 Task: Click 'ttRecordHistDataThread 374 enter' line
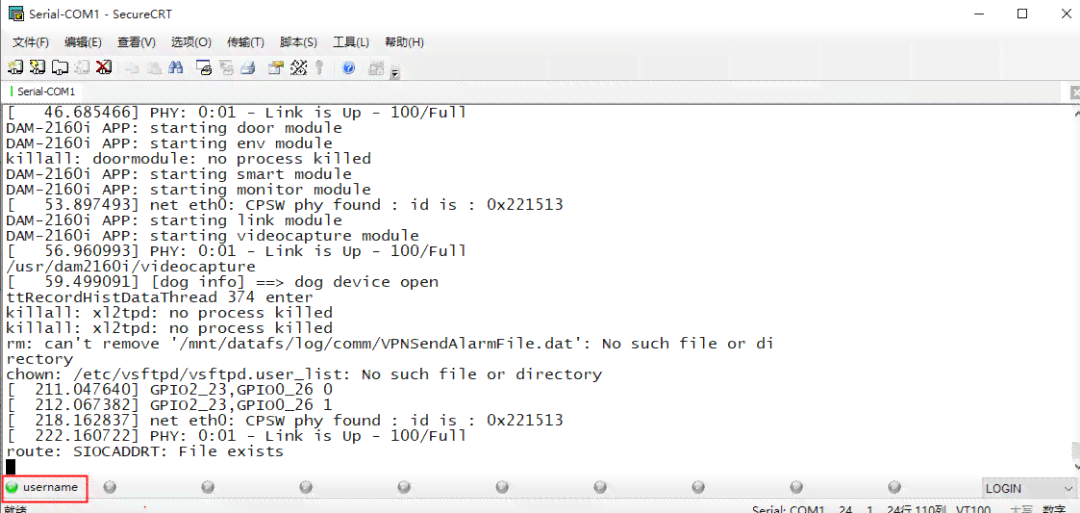click(159, 297)
